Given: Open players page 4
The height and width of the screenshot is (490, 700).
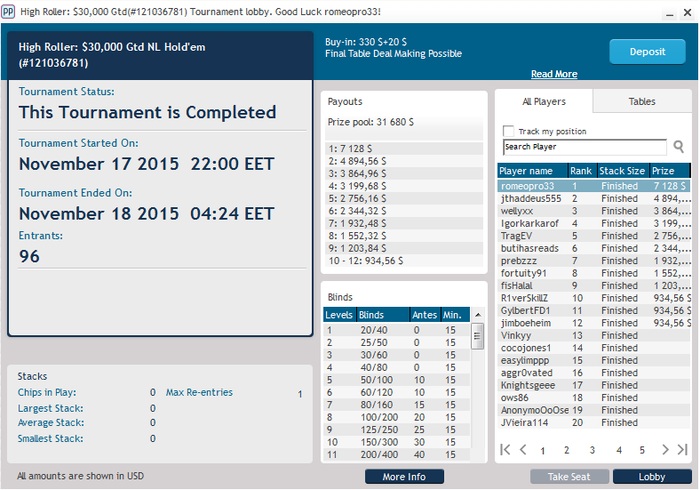Looking at the screenshot, I should pyautogui.click(x=619, y=450).
